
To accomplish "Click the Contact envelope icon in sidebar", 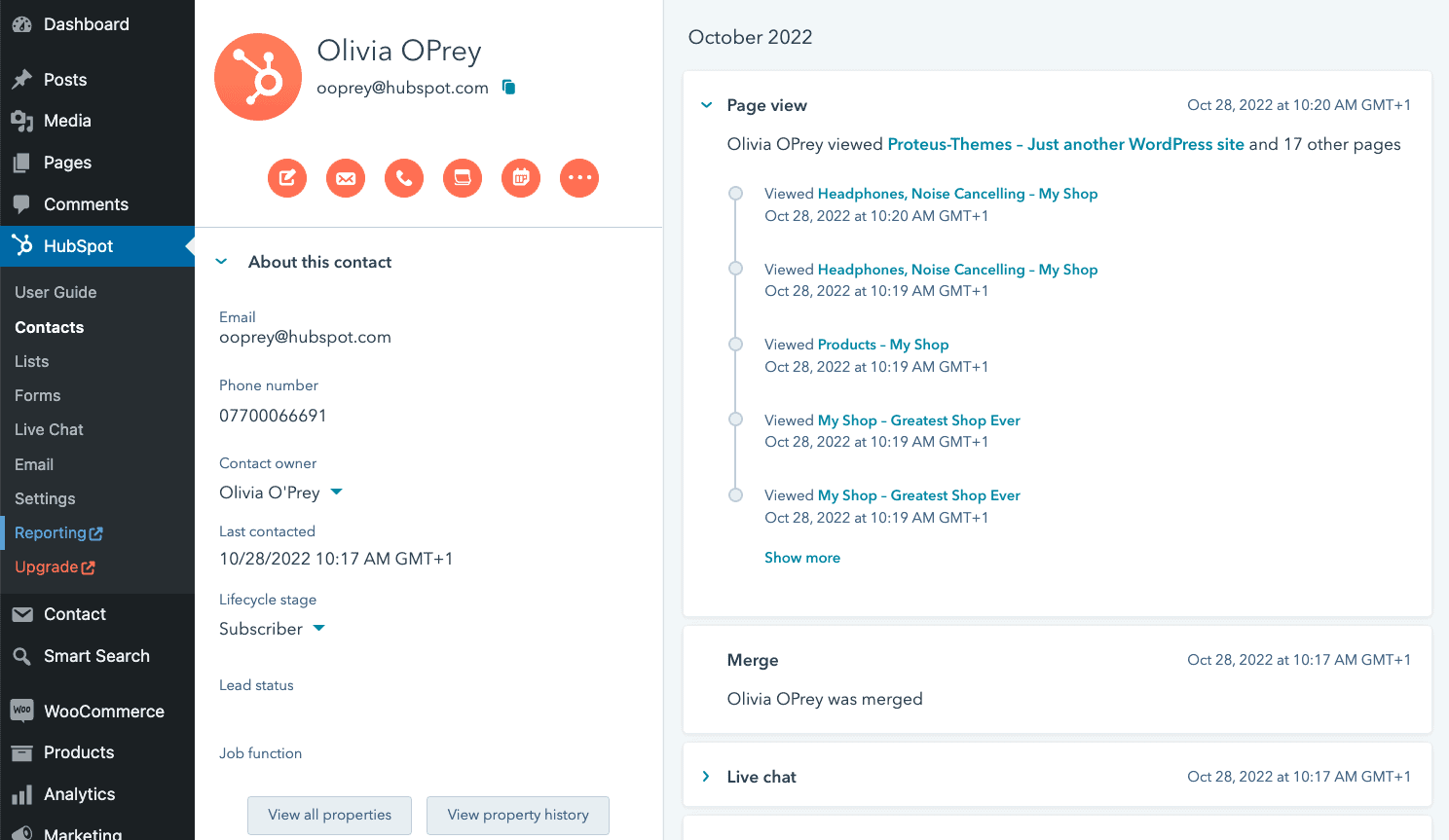I will click(x=21, y=614).
